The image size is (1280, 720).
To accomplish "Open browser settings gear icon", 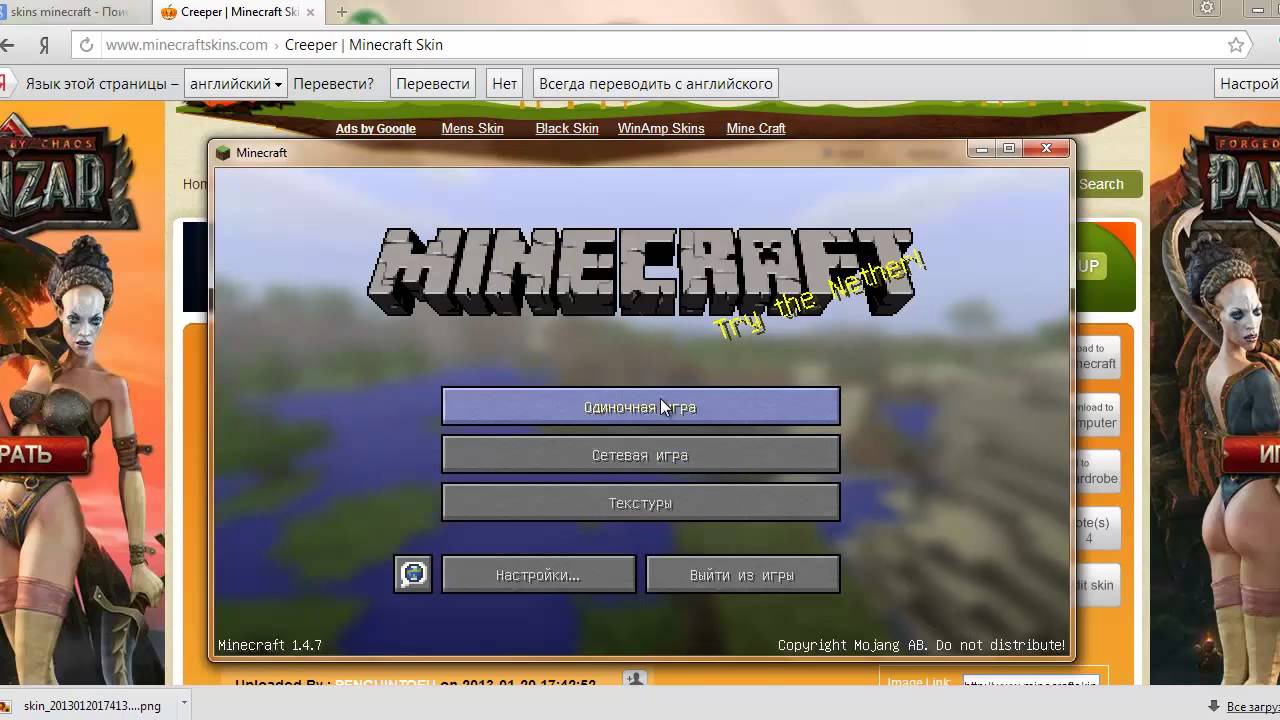I will tap(1208, 8).
